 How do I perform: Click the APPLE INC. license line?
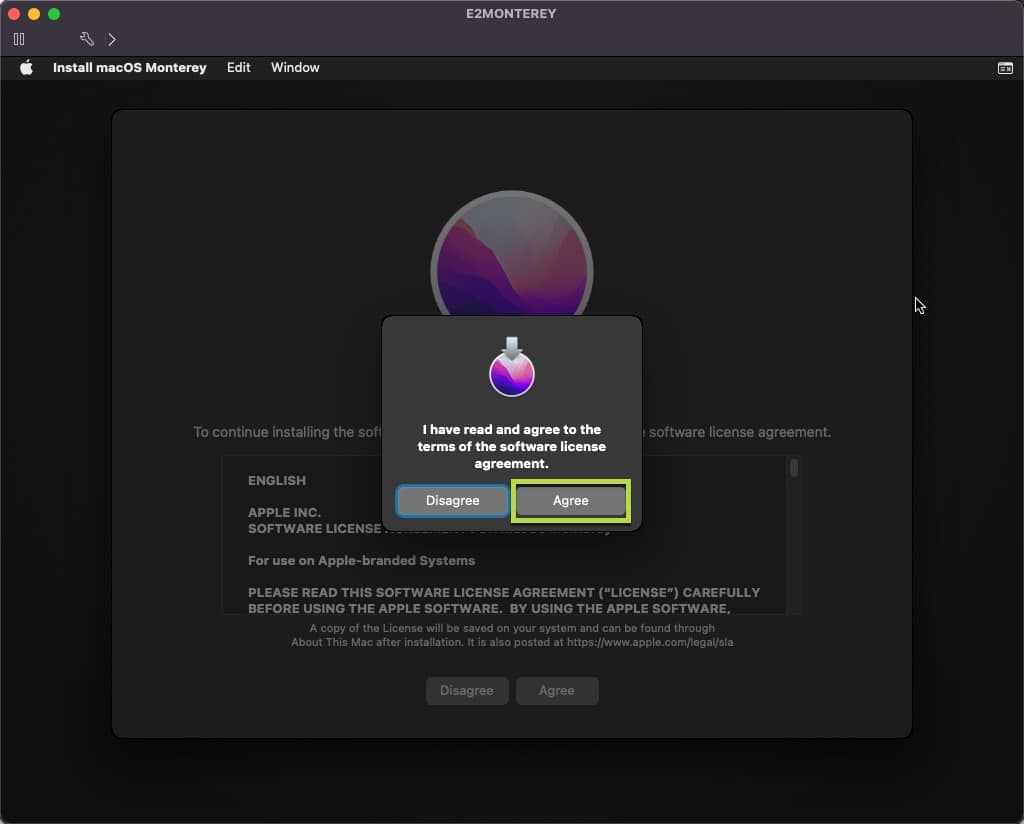(284, 513)
